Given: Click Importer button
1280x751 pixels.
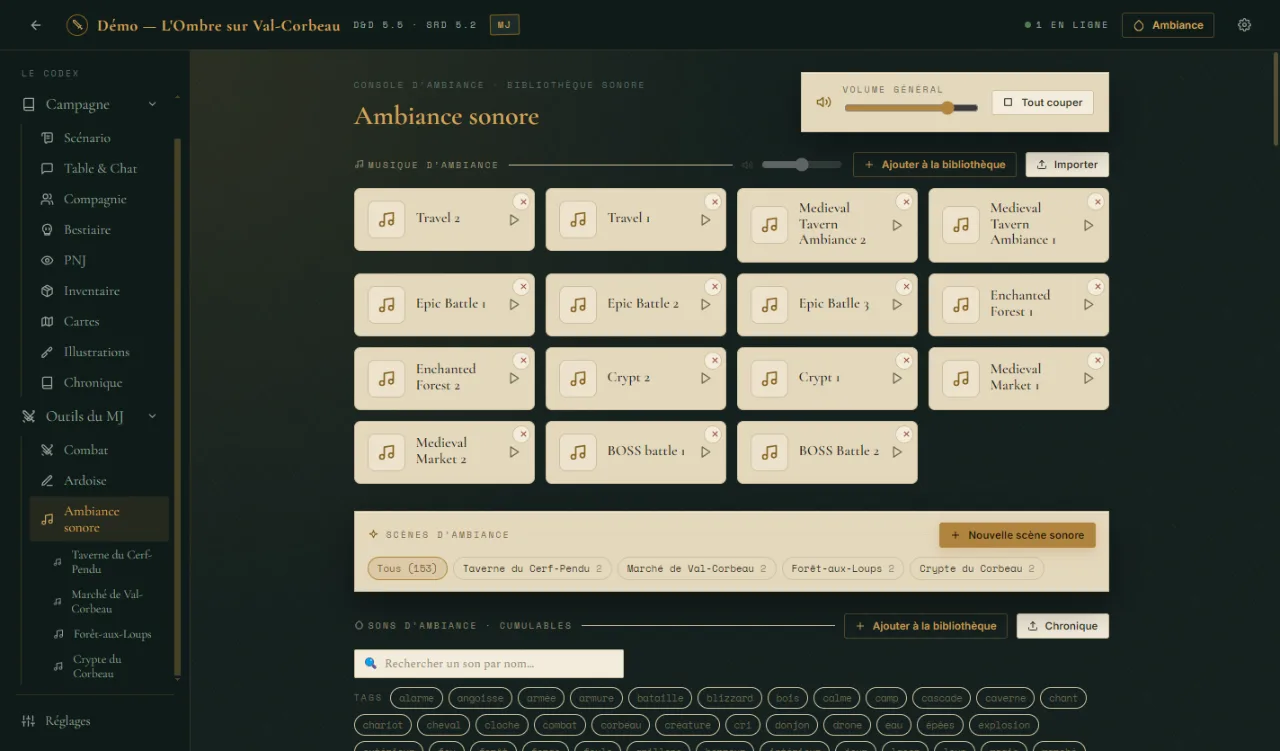Looking at the screenshot, I should tap(1067, 165).
